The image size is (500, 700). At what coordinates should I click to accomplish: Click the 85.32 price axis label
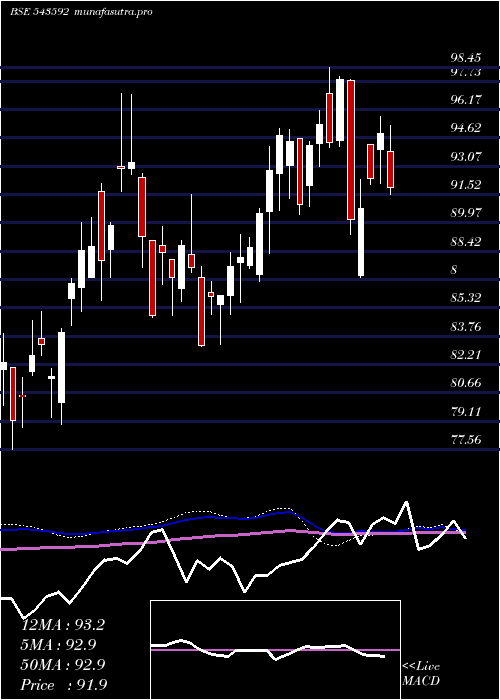coord(466,297)
